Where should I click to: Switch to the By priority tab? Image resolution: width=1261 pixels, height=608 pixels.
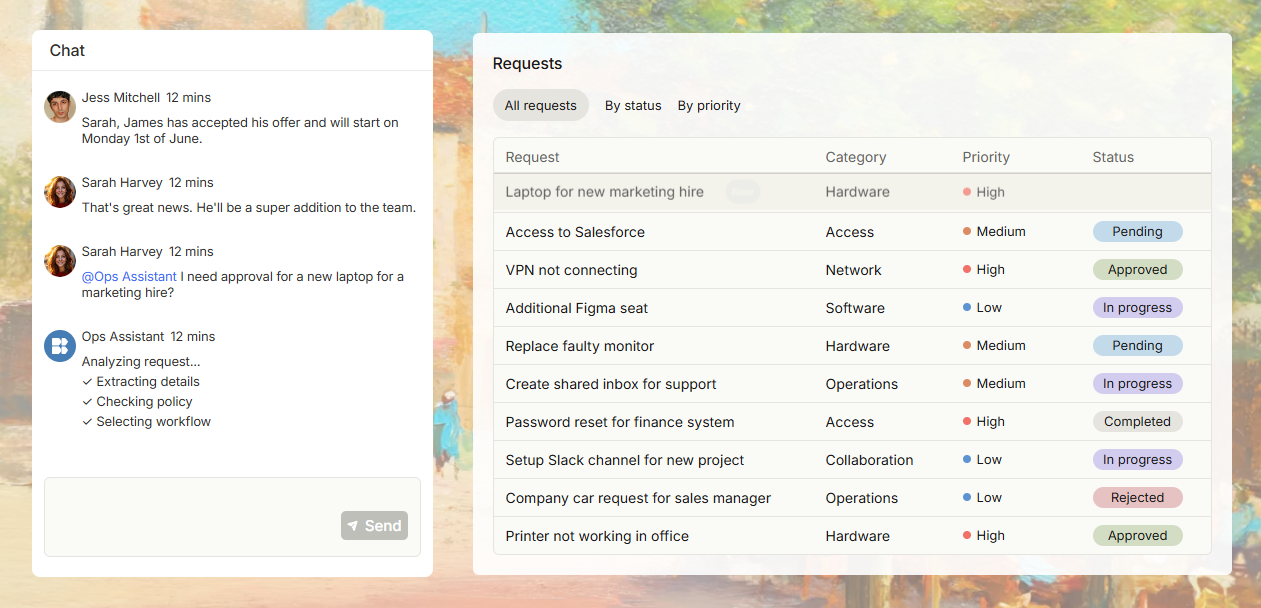[x=709, y=105]
